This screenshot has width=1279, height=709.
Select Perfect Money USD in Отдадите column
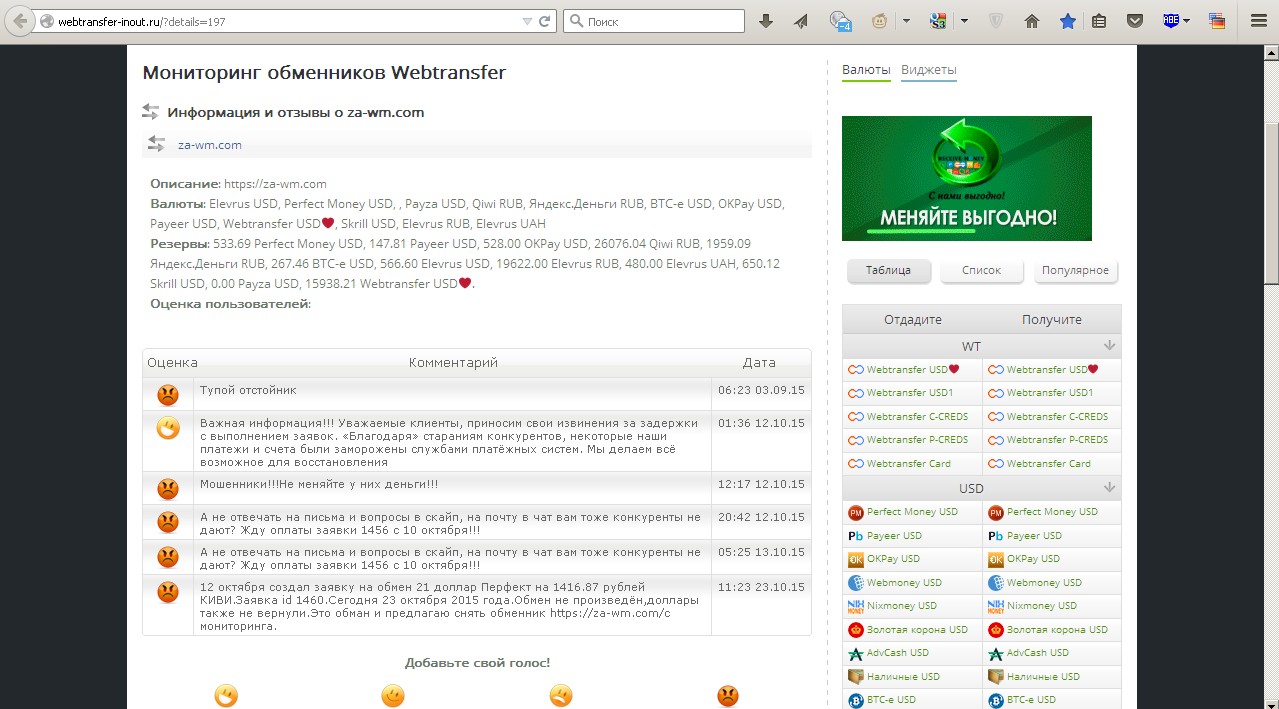pyautogui.click(x=912, y=512)
